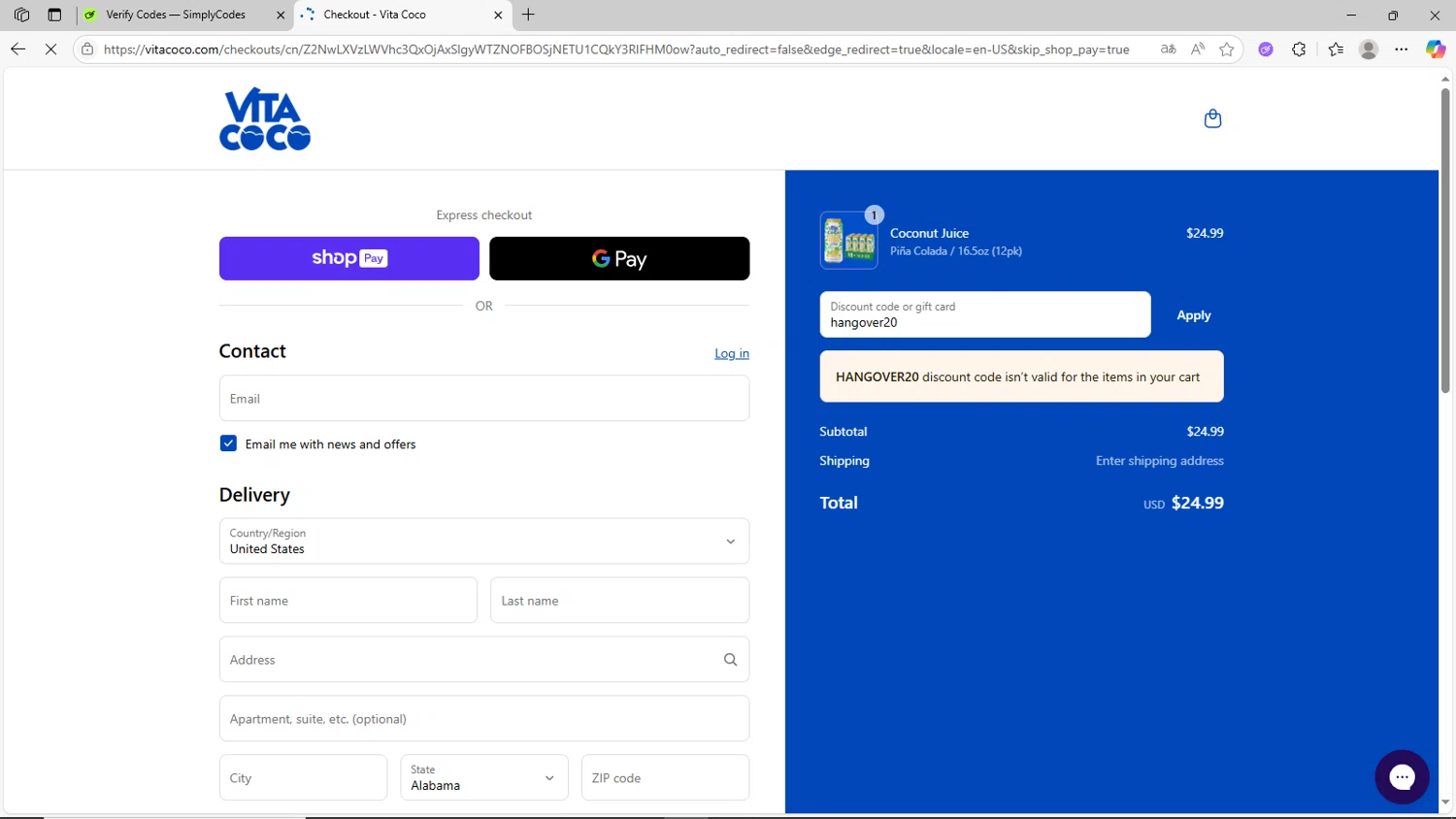
Task: Close the Verify Codes — SimplyCodes tab
Action: click(281, 15)
